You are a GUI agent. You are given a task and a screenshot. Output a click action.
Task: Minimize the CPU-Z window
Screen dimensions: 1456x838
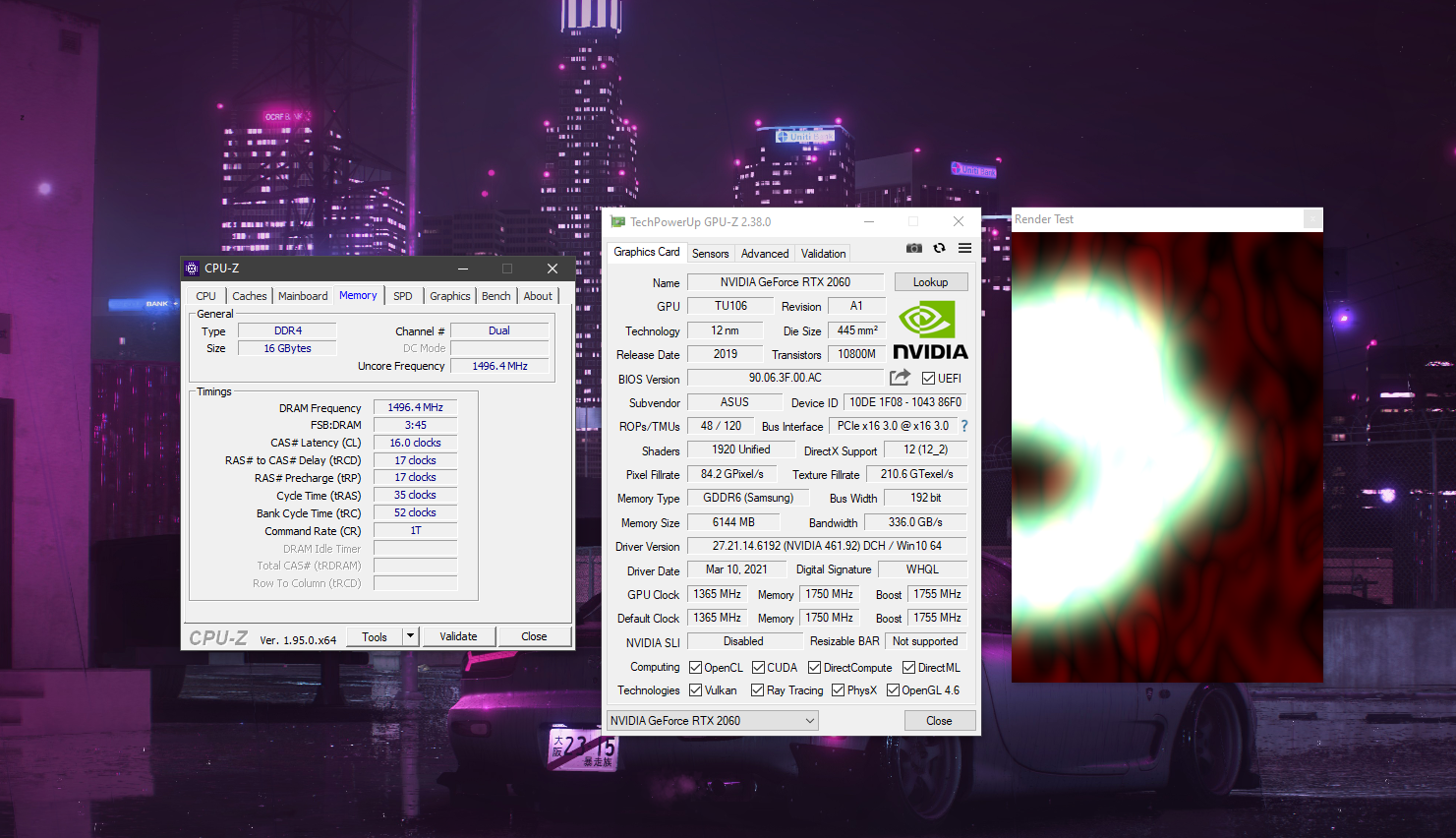click(x=463, y=269)
